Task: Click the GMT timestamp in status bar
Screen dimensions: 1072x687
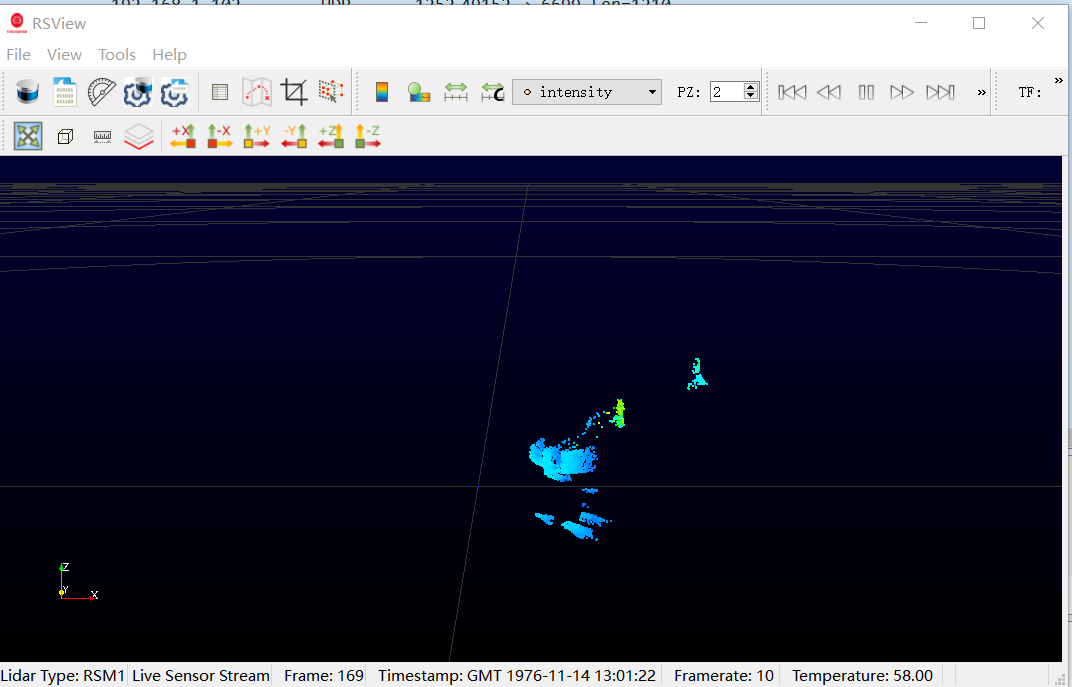Action: pyautogui.click(x=517, y=675)
